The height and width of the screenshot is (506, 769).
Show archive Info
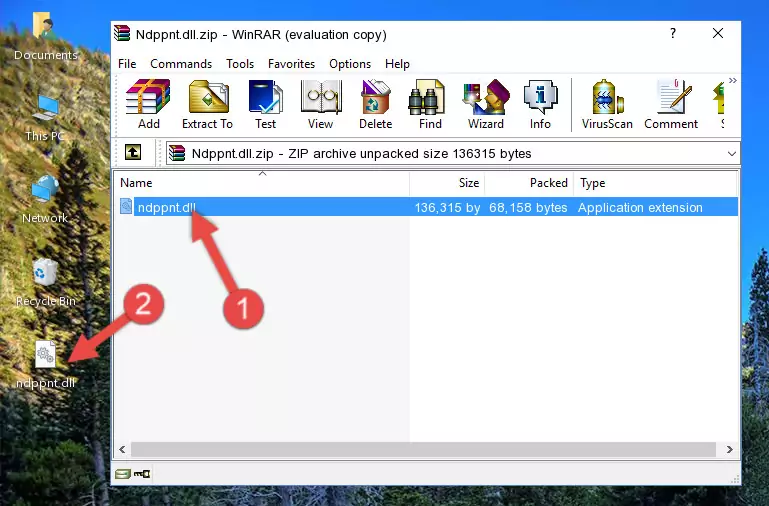tap(540, 104)
